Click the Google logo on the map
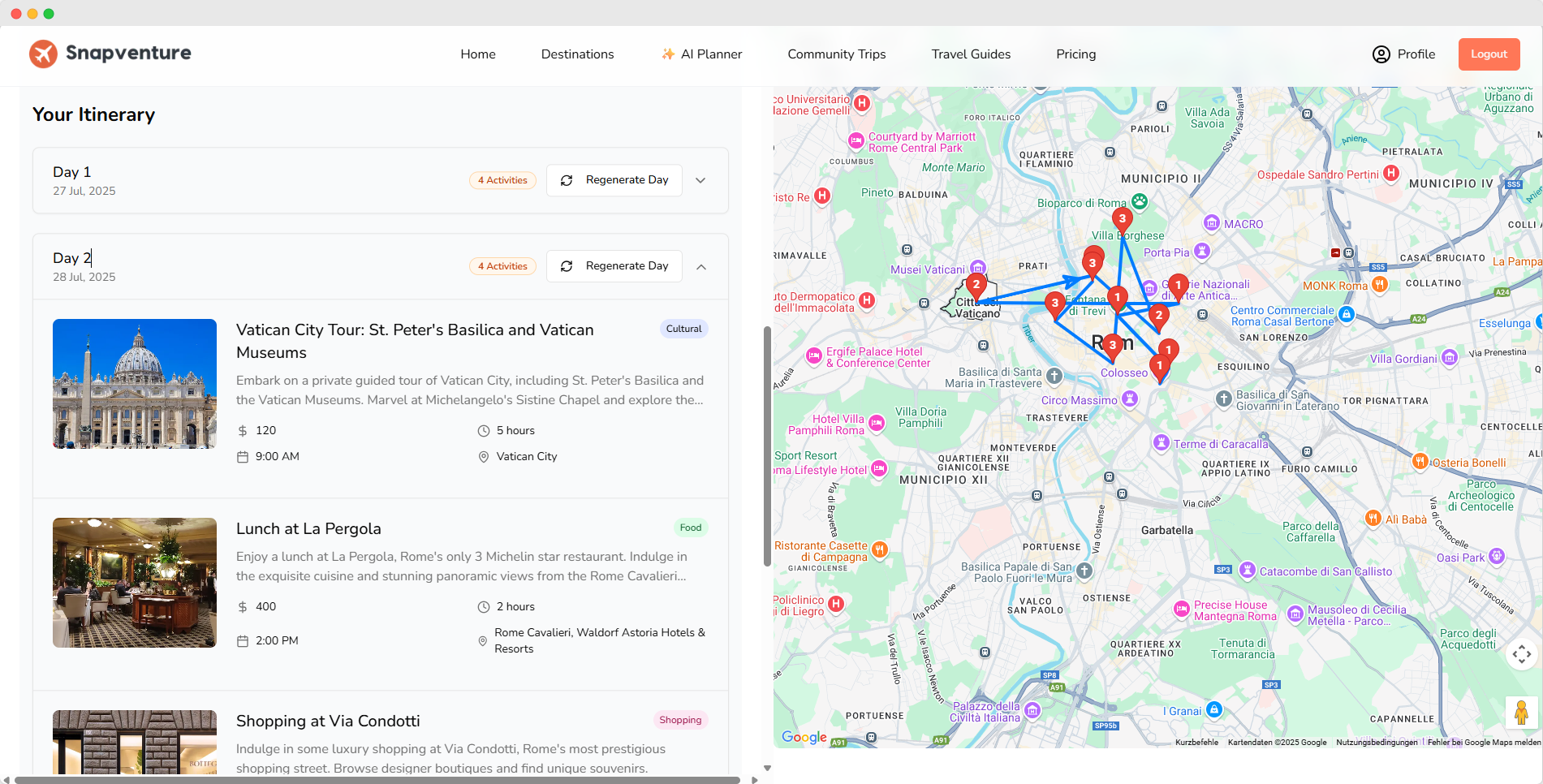The height and width of the screenshot is (784, 1543). pyautogui.click(x=804, y=737)
